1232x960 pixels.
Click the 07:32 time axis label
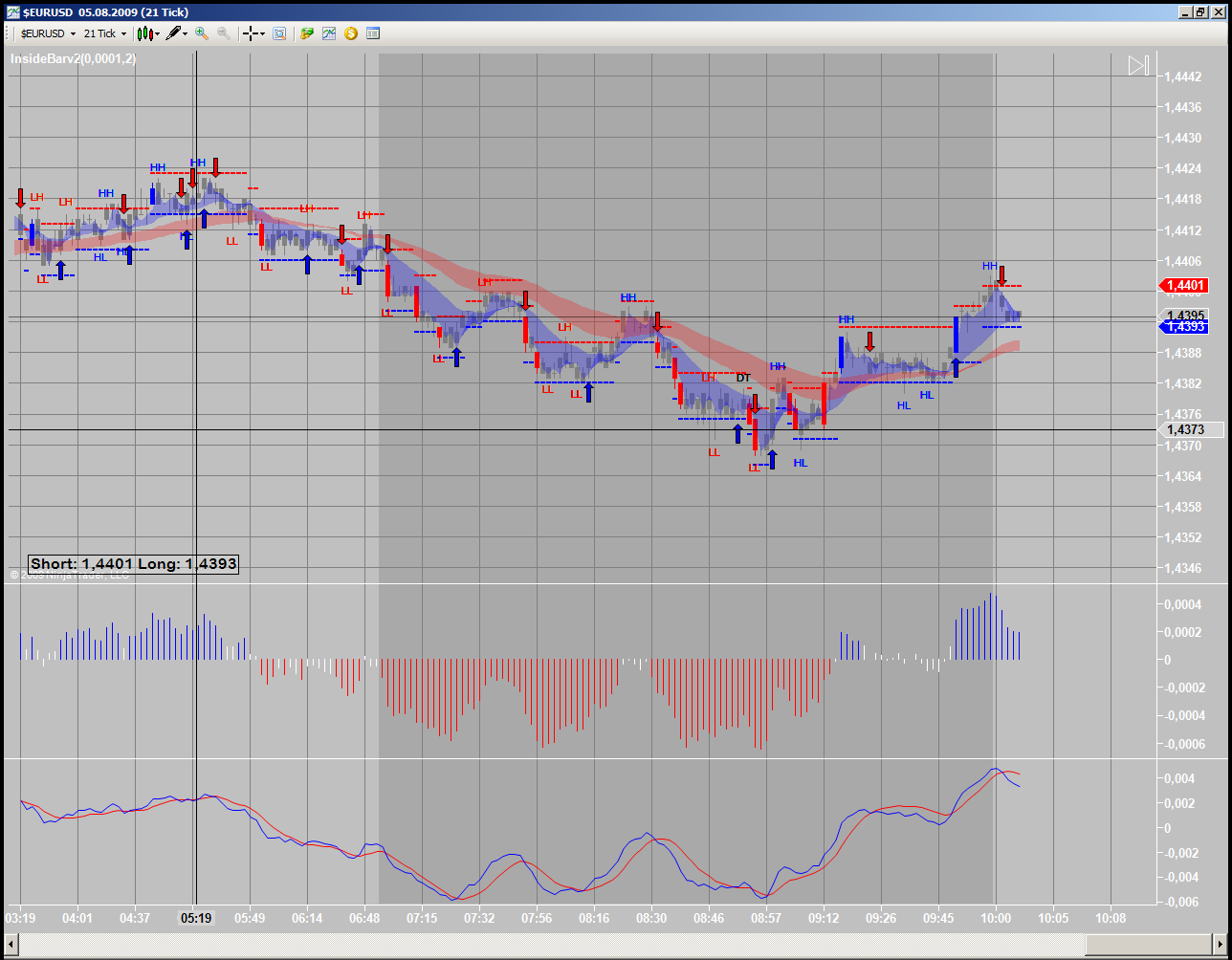click(x=479, y=918)
